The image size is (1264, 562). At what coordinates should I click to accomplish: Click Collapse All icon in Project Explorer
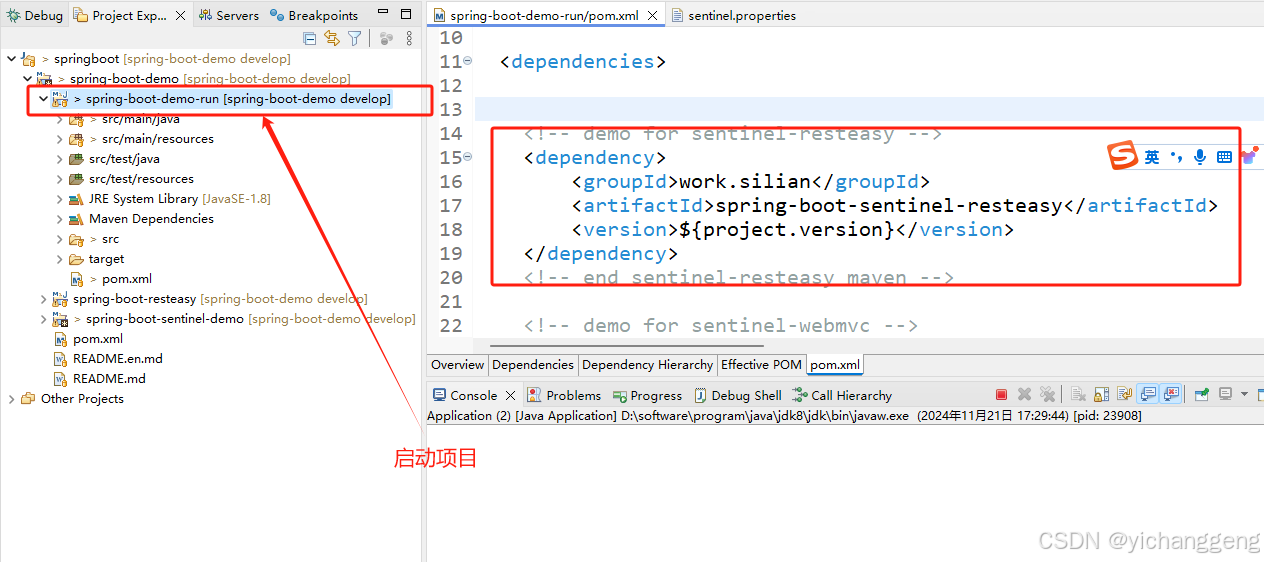coord(310,38)
